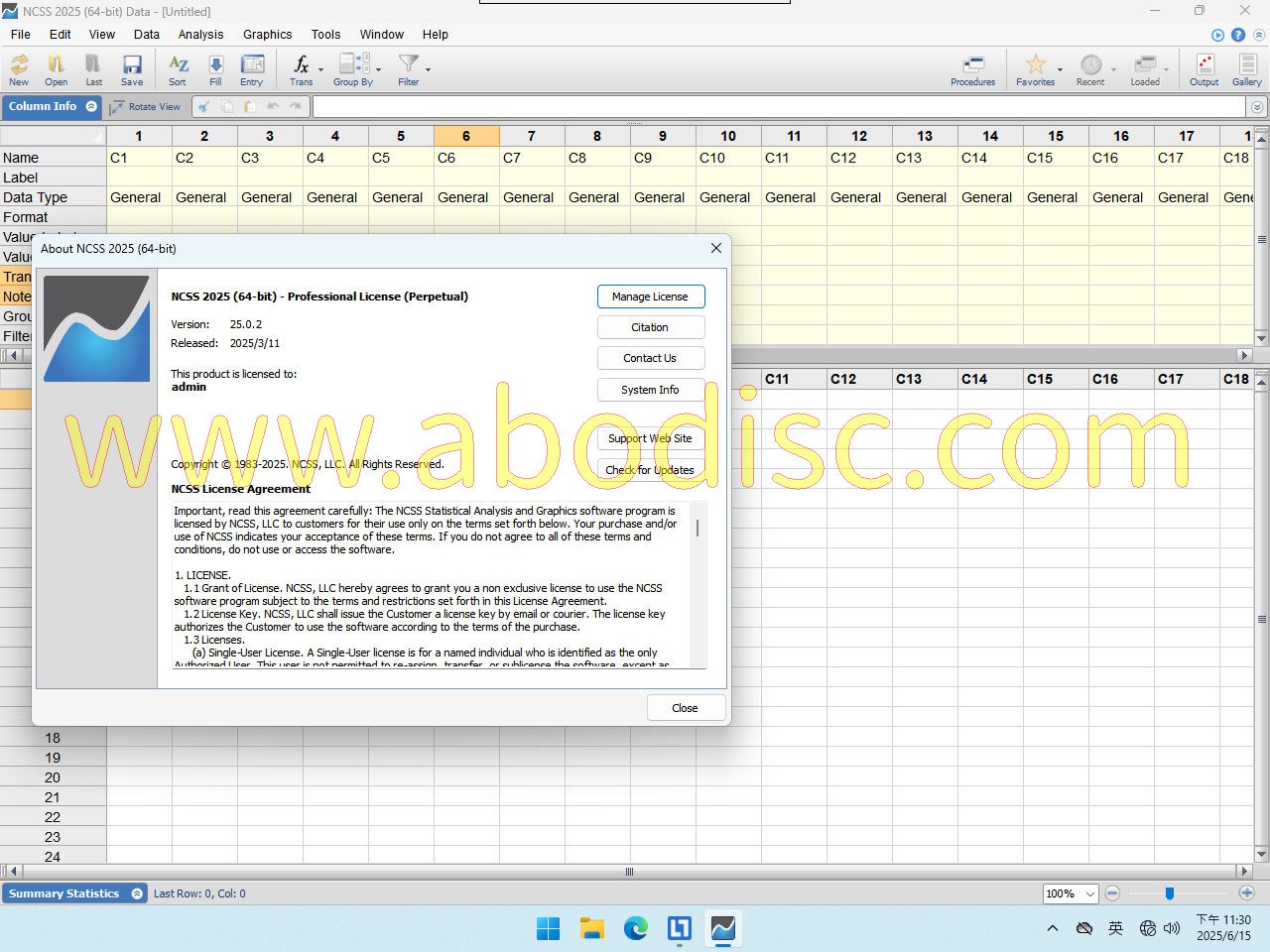Expand the formula bar chevron
1270x952 pixels.
point(1257,106)
